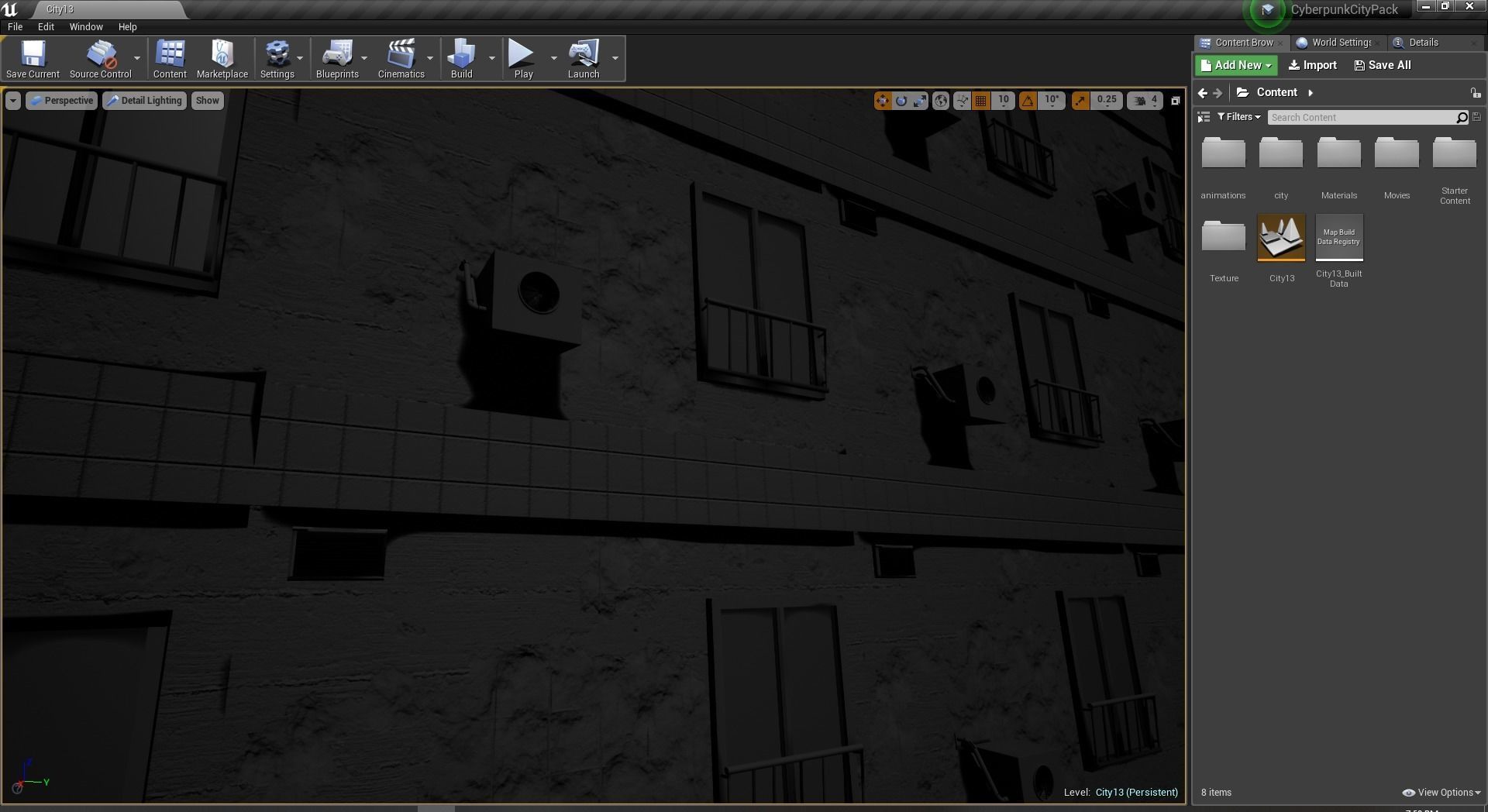Toggle grid snapping in viewport
The height and width of the screenshot is (812, 1488).
[x=981, y=101]
